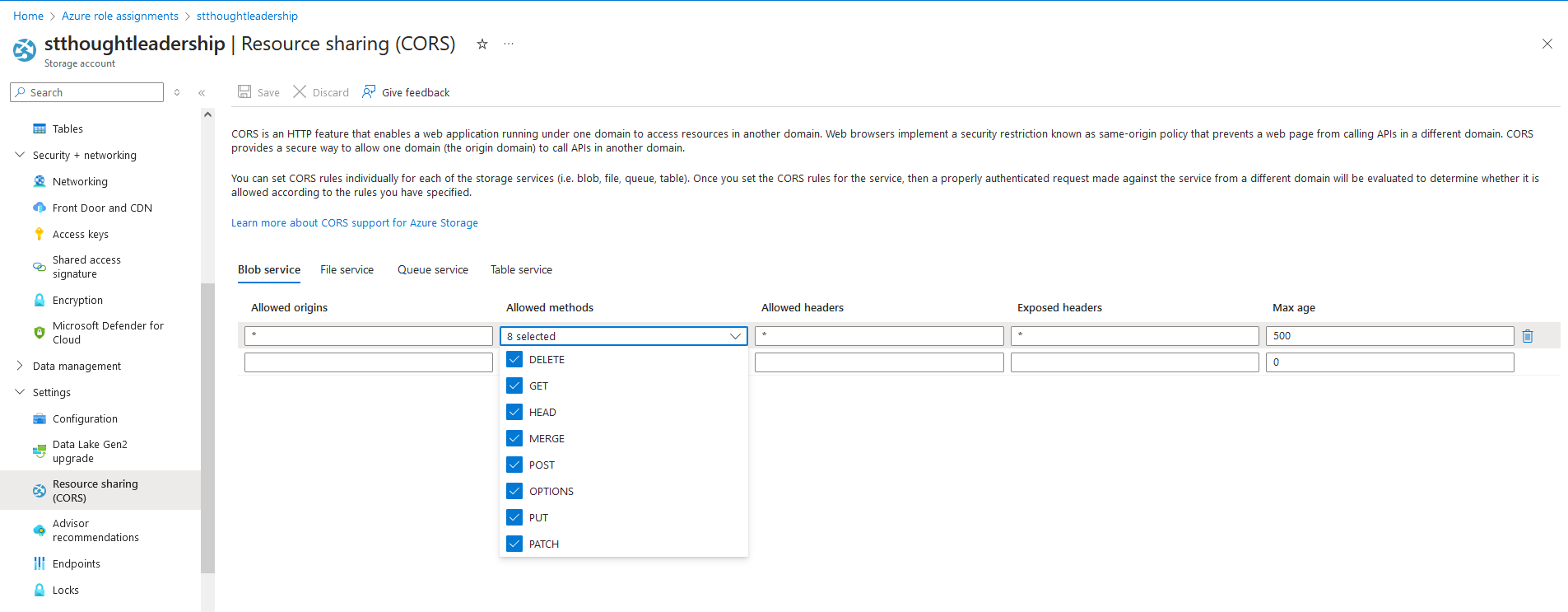Open Endpoints in the sidebar menu

pyautogui.click(x=77, y=563)
